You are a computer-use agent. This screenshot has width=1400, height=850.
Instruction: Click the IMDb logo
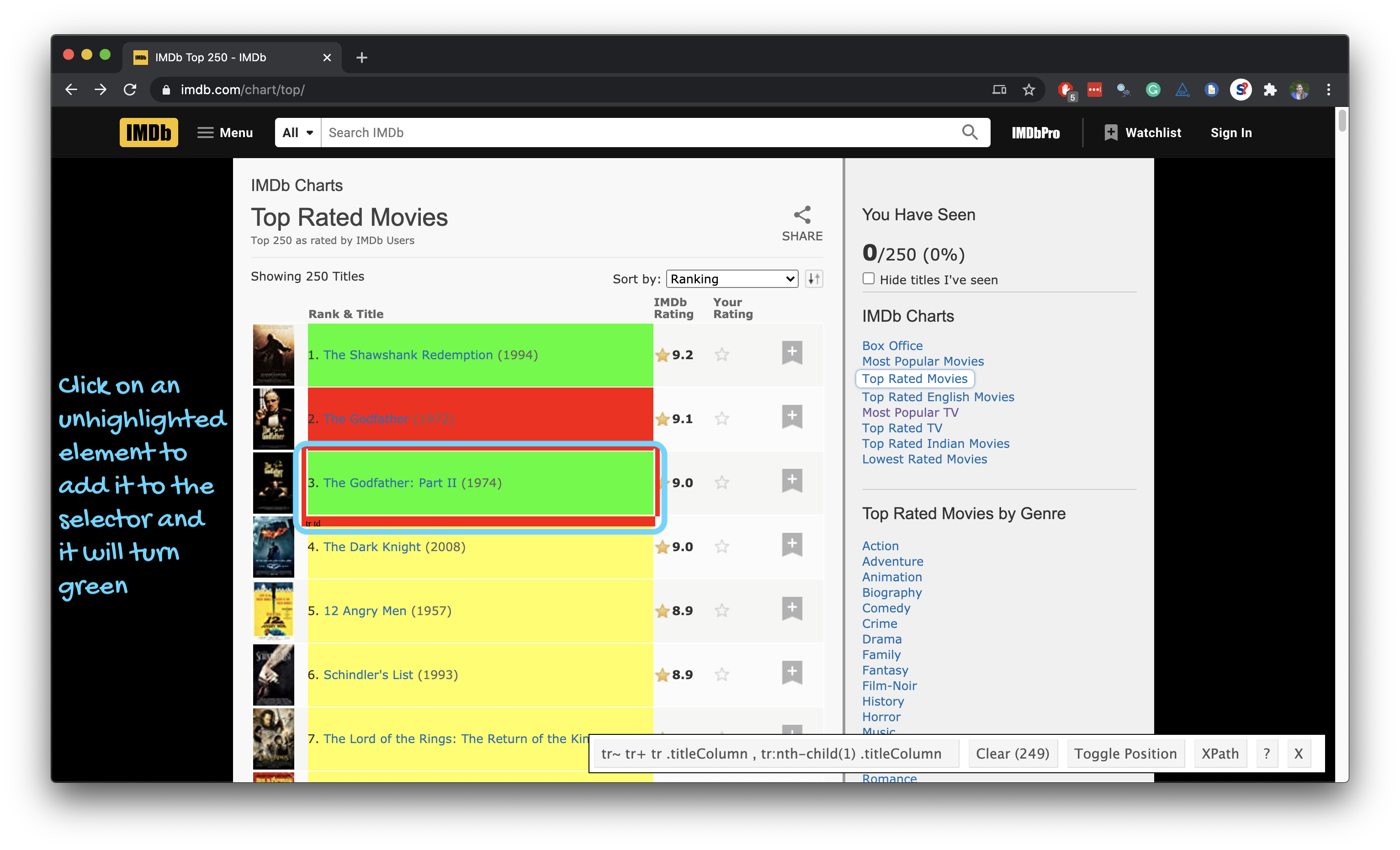point(148,133)
